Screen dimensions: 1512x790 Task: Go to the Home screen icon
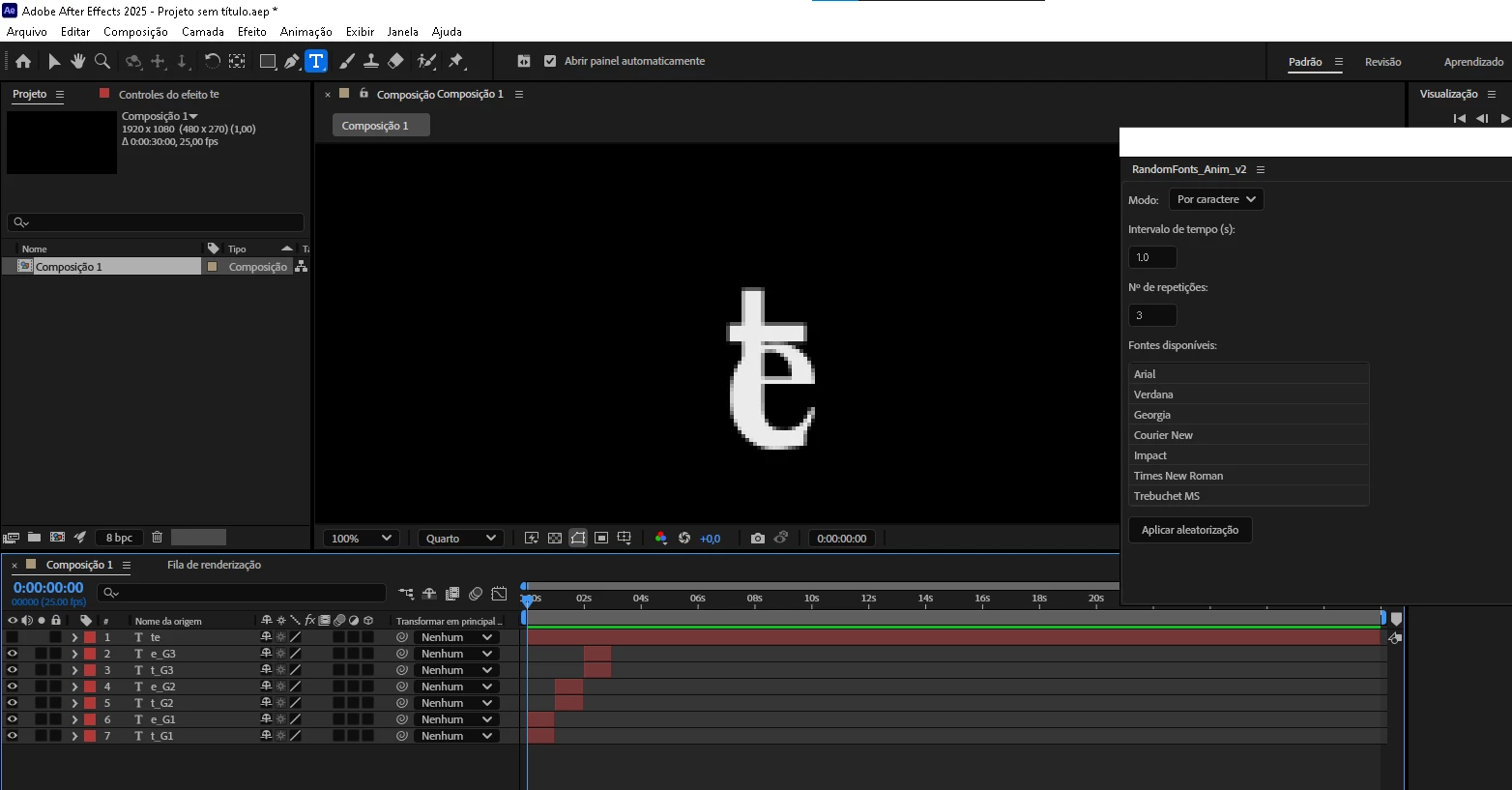point(23,61)
